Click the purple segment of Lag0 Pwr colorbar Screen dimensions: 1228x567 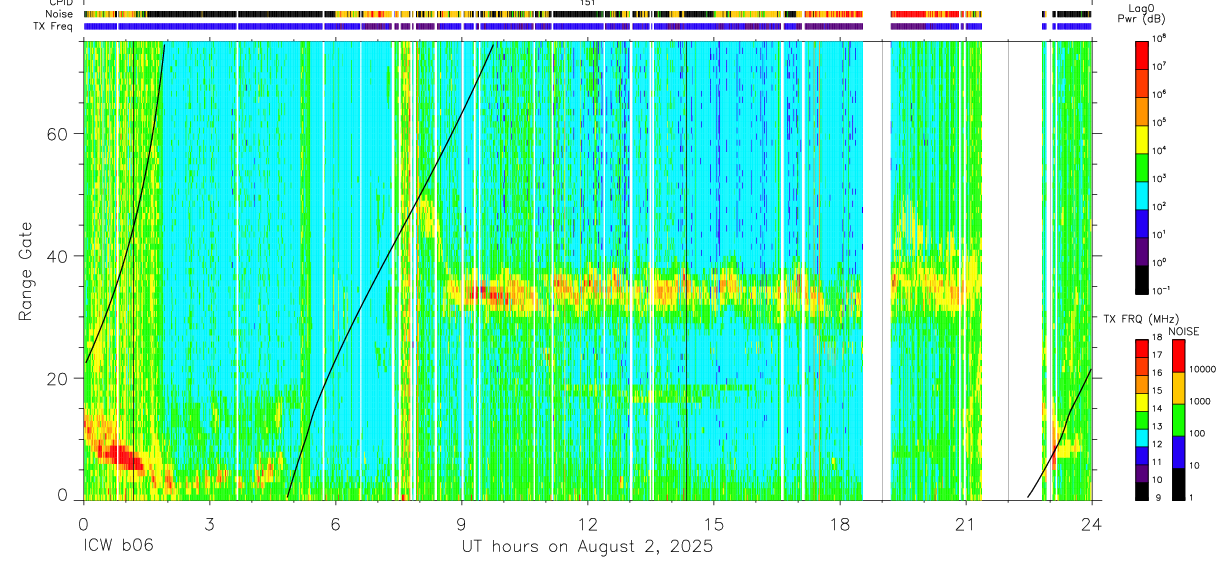point(1142,251)
